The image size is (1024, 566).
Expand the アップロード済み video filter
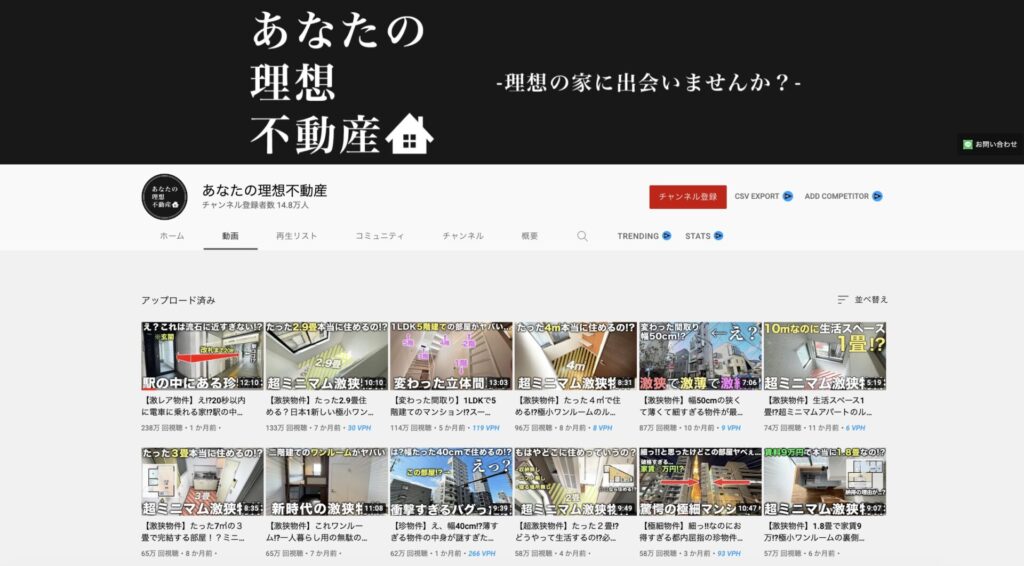(178, 300)
